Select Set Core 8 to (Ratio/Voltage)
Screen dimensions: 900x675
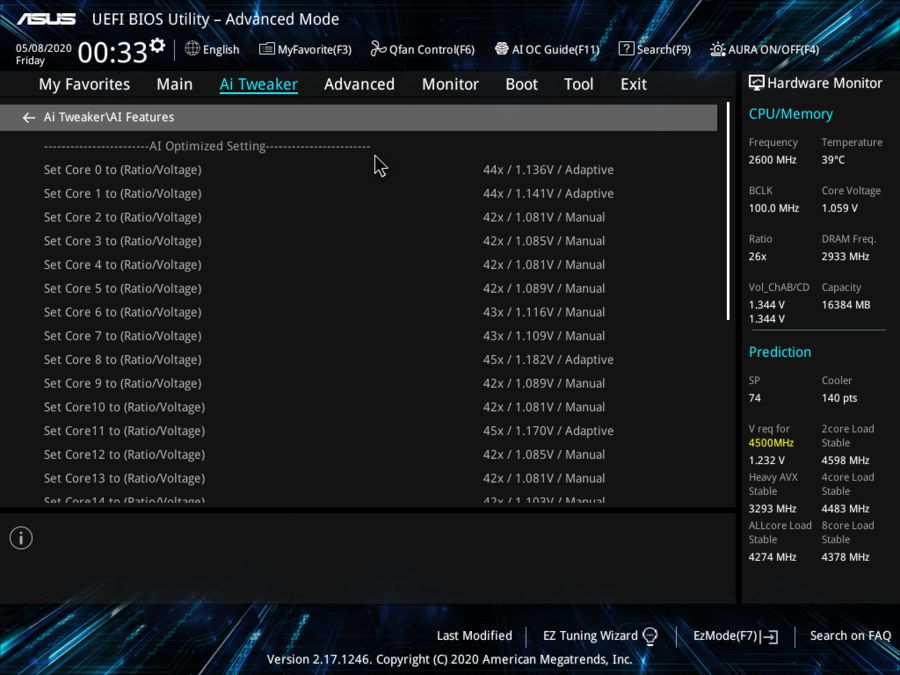(x=123, y=360)
